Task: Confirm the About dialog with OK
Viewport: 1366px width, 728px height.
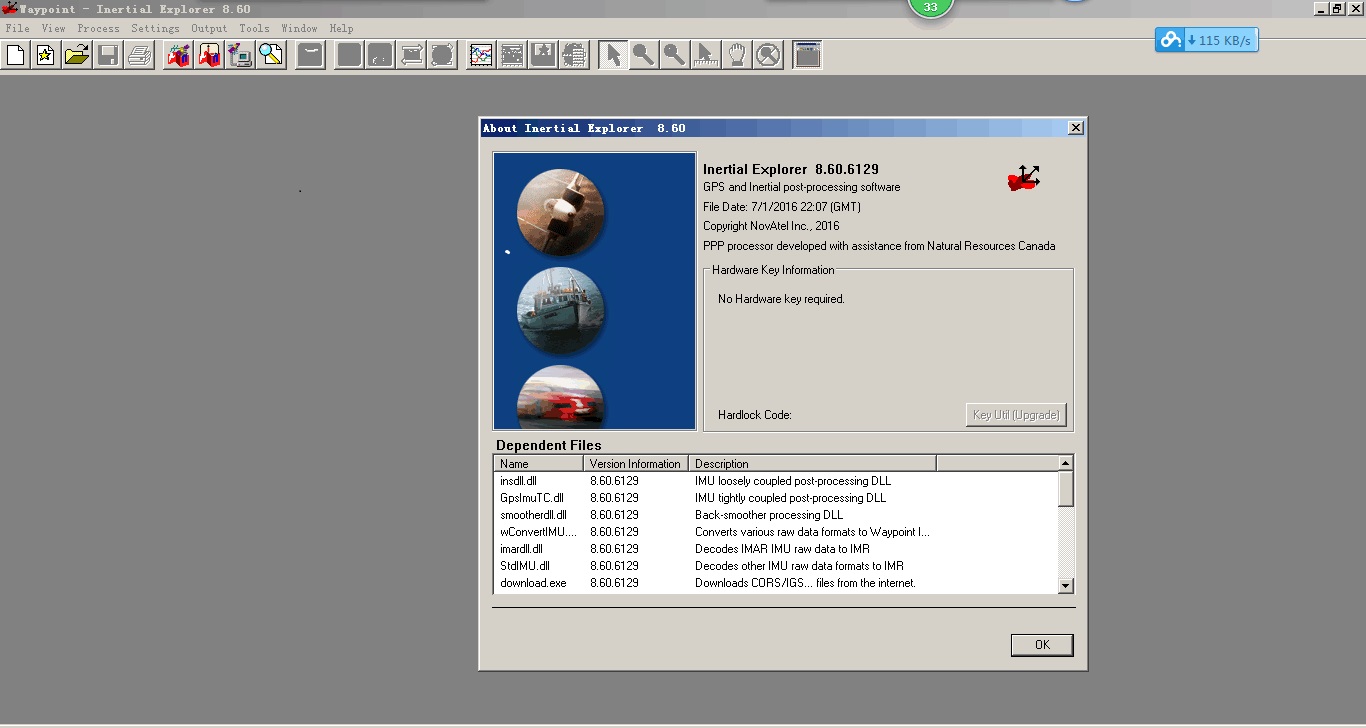Action: [1042, 645]
